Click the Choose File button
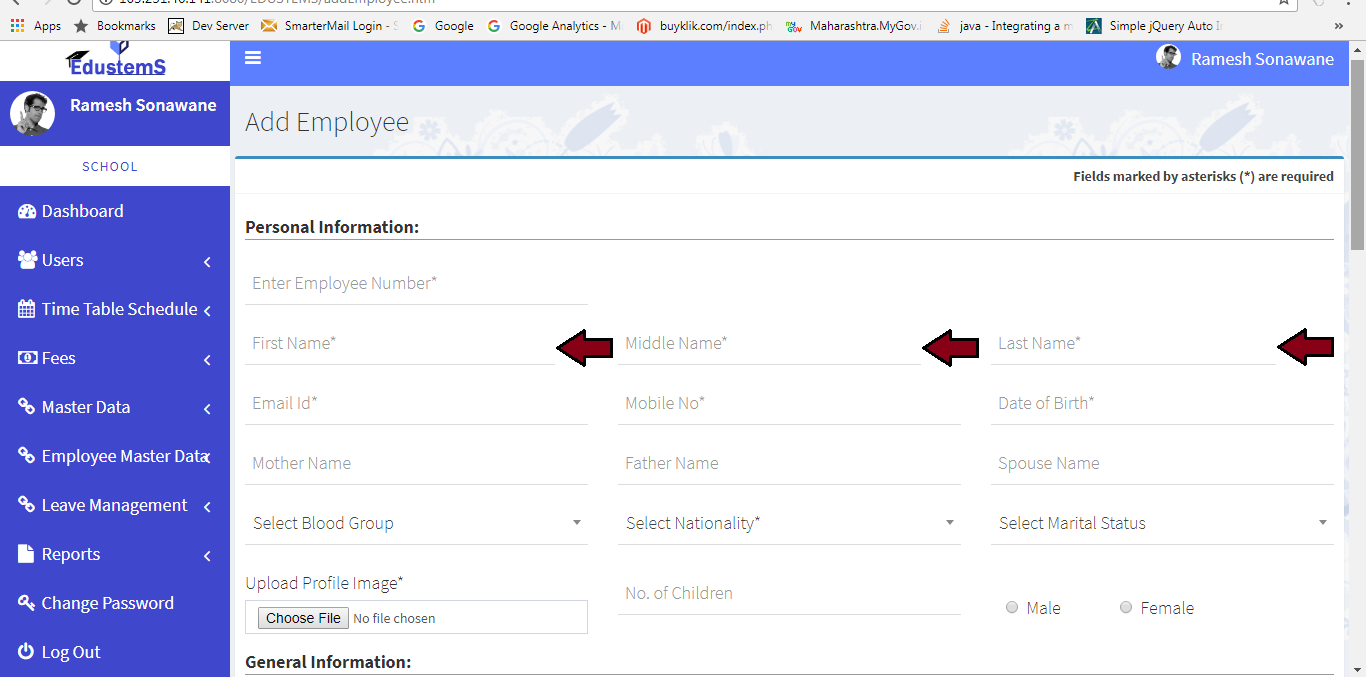 tap(303, 618)
